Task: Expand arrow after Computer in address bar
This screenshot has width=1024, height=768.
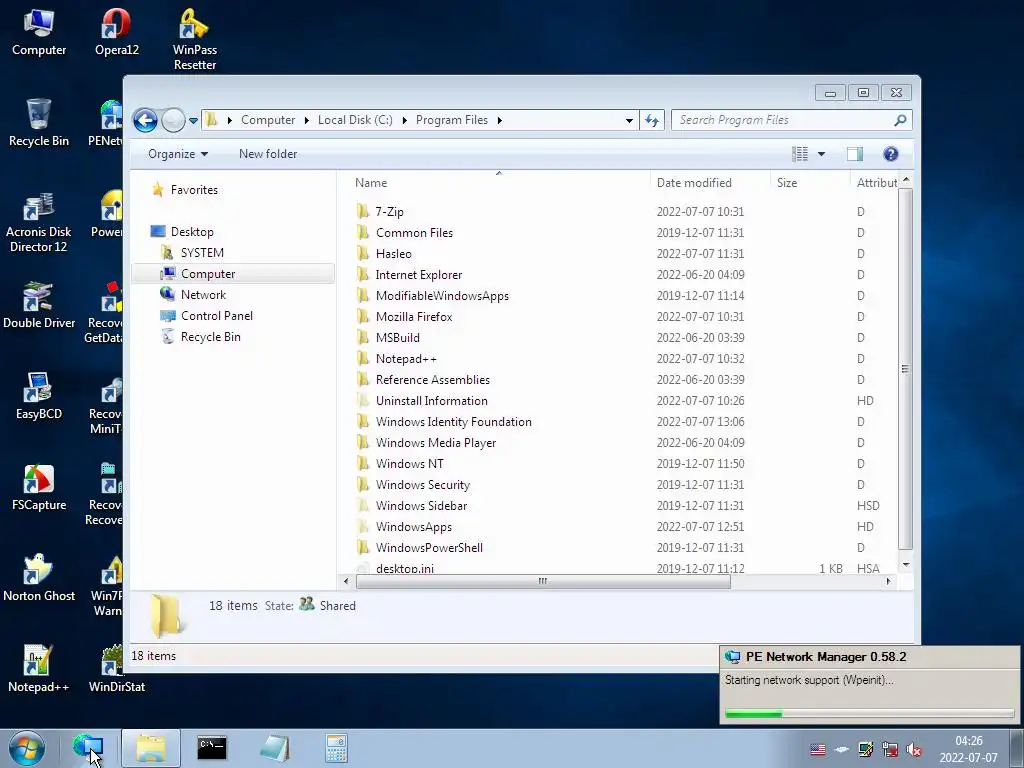Action: point(306,120)
